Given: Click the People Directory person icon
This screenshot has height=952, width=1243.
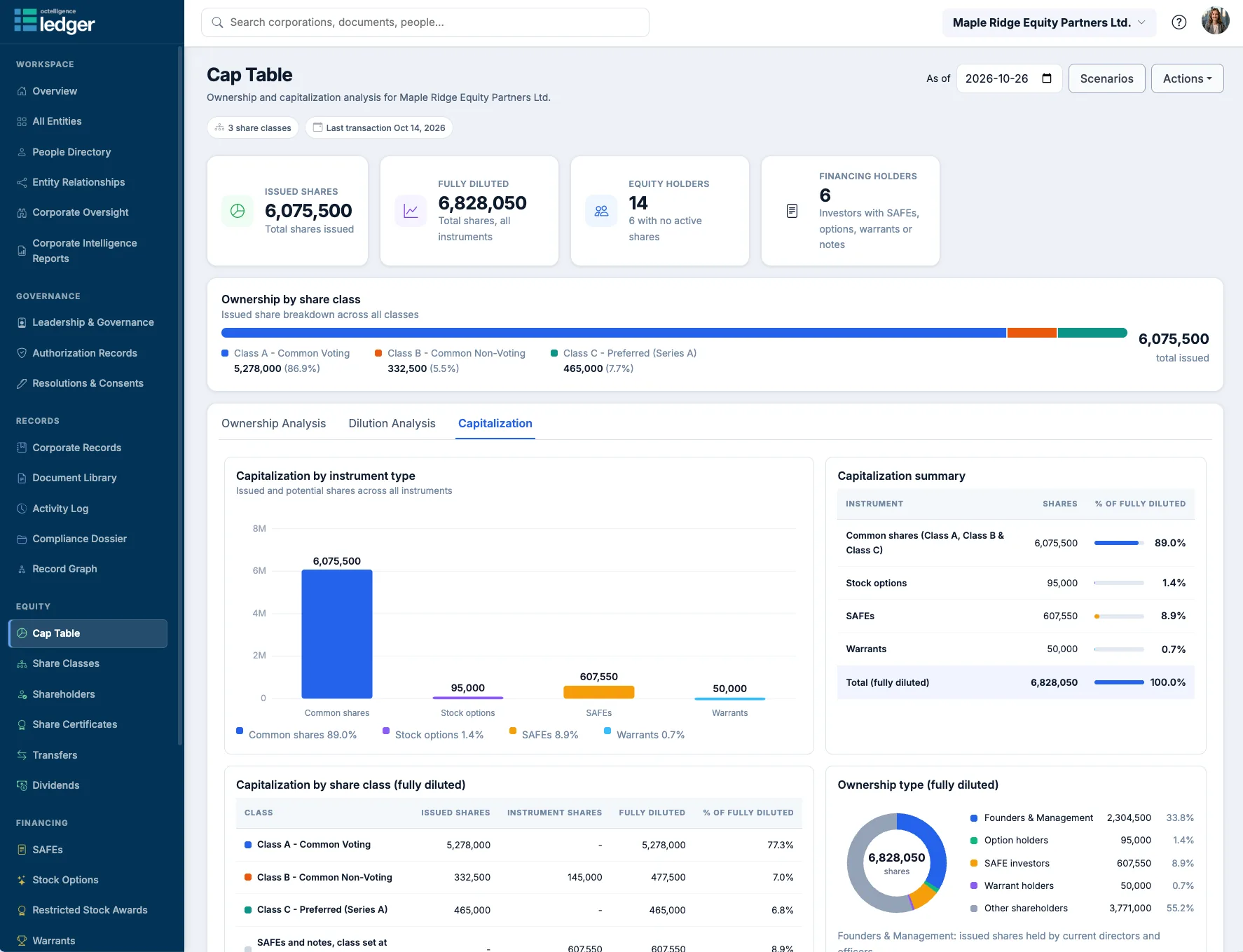Looking at the screenshot, I should [22, 152].
